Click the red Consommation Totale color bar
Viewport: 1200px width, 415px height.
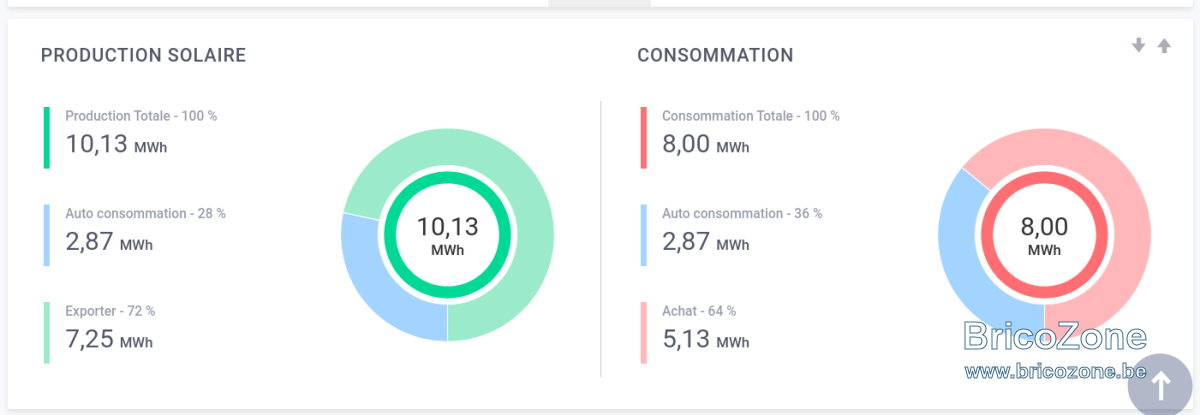click(x=644, y=137)
